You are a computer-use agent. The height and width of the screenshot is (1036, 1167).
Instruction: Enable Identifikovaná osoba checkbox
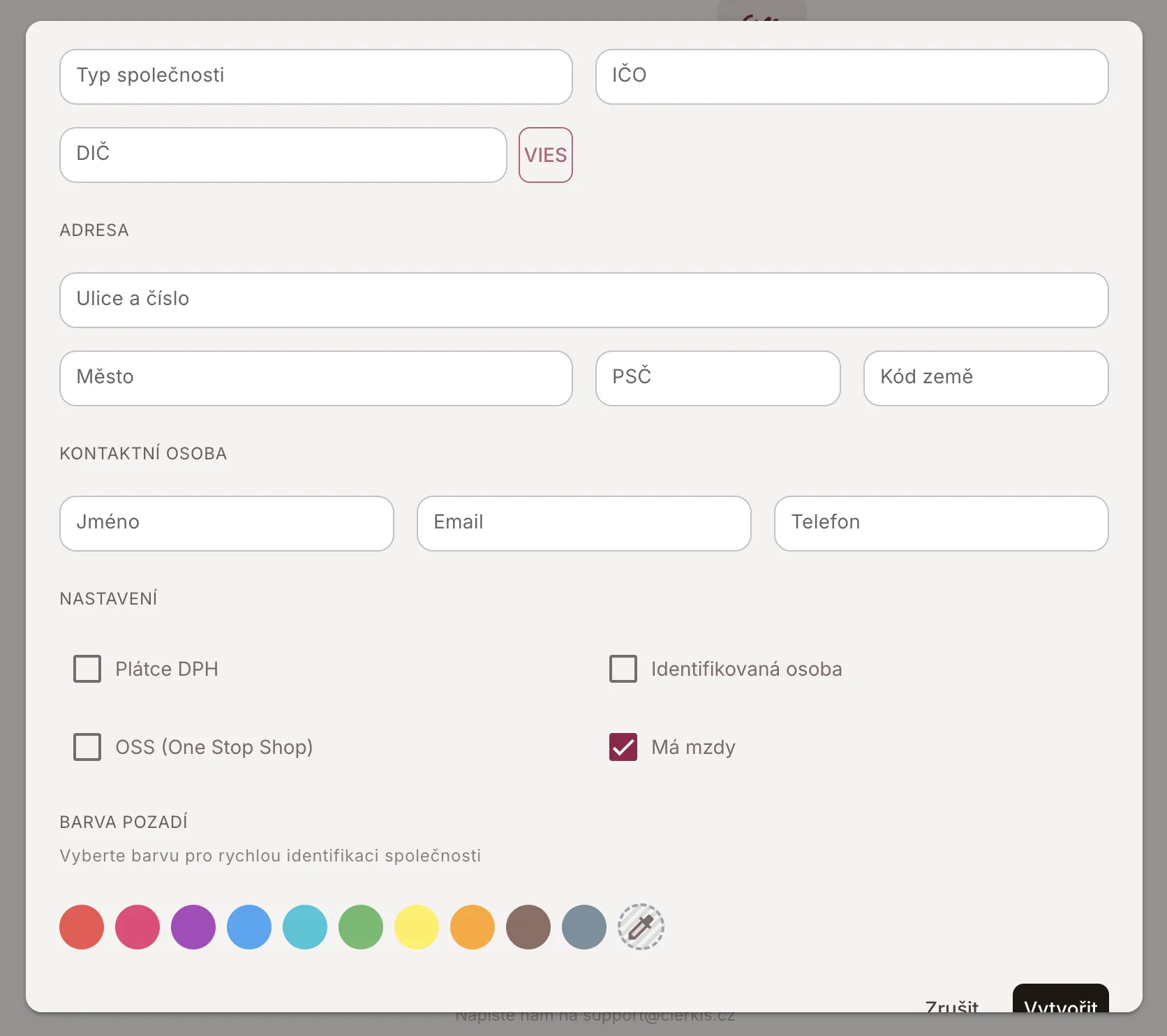click(x=623, y=669)
